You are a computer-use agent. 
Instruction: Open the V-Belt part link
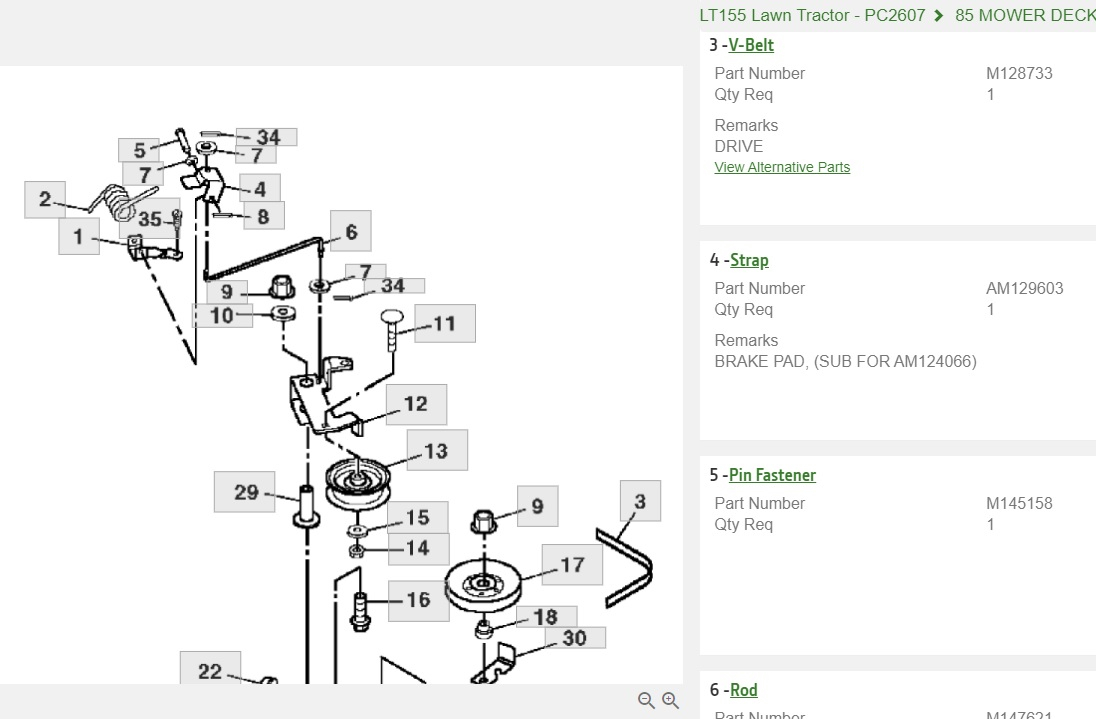[x=750, y=45]
